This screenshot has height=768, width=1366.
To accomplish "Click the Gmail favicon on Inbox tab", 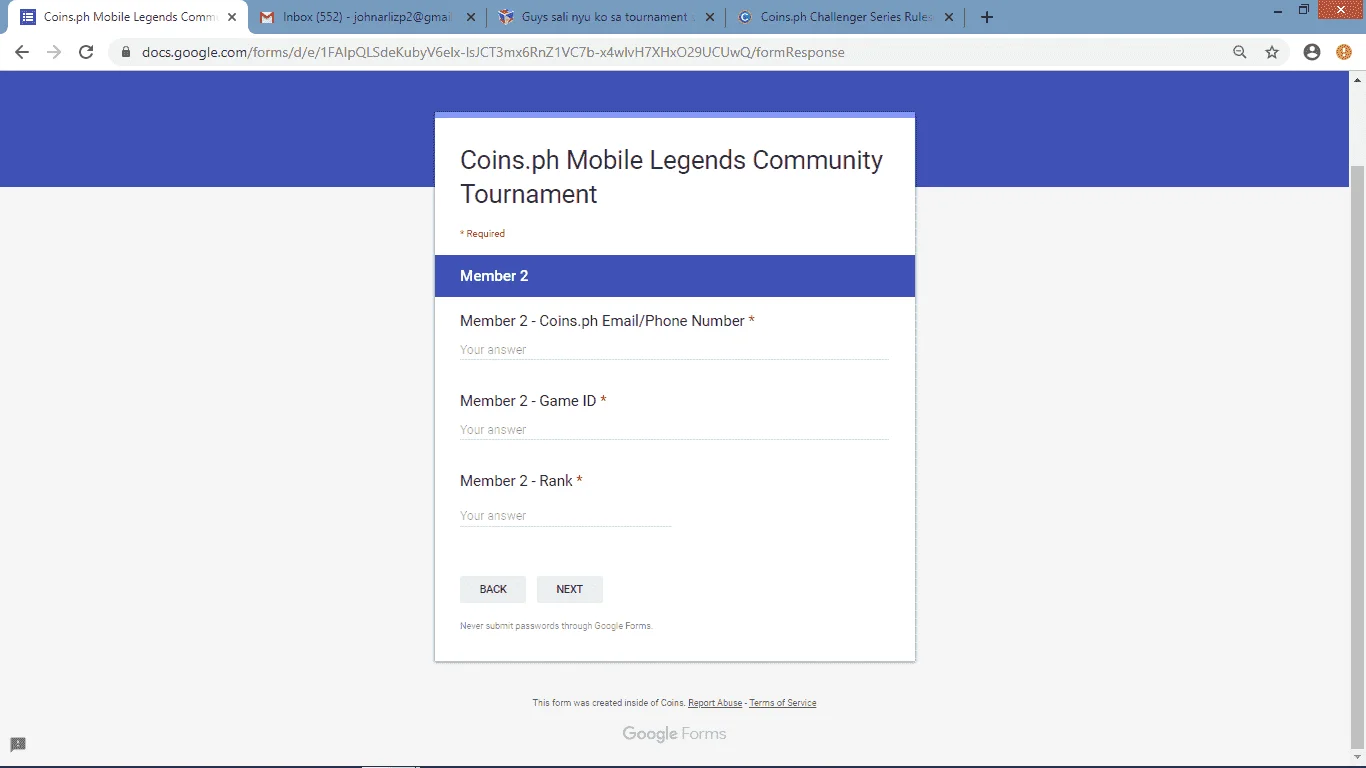I will pos(267,17).
